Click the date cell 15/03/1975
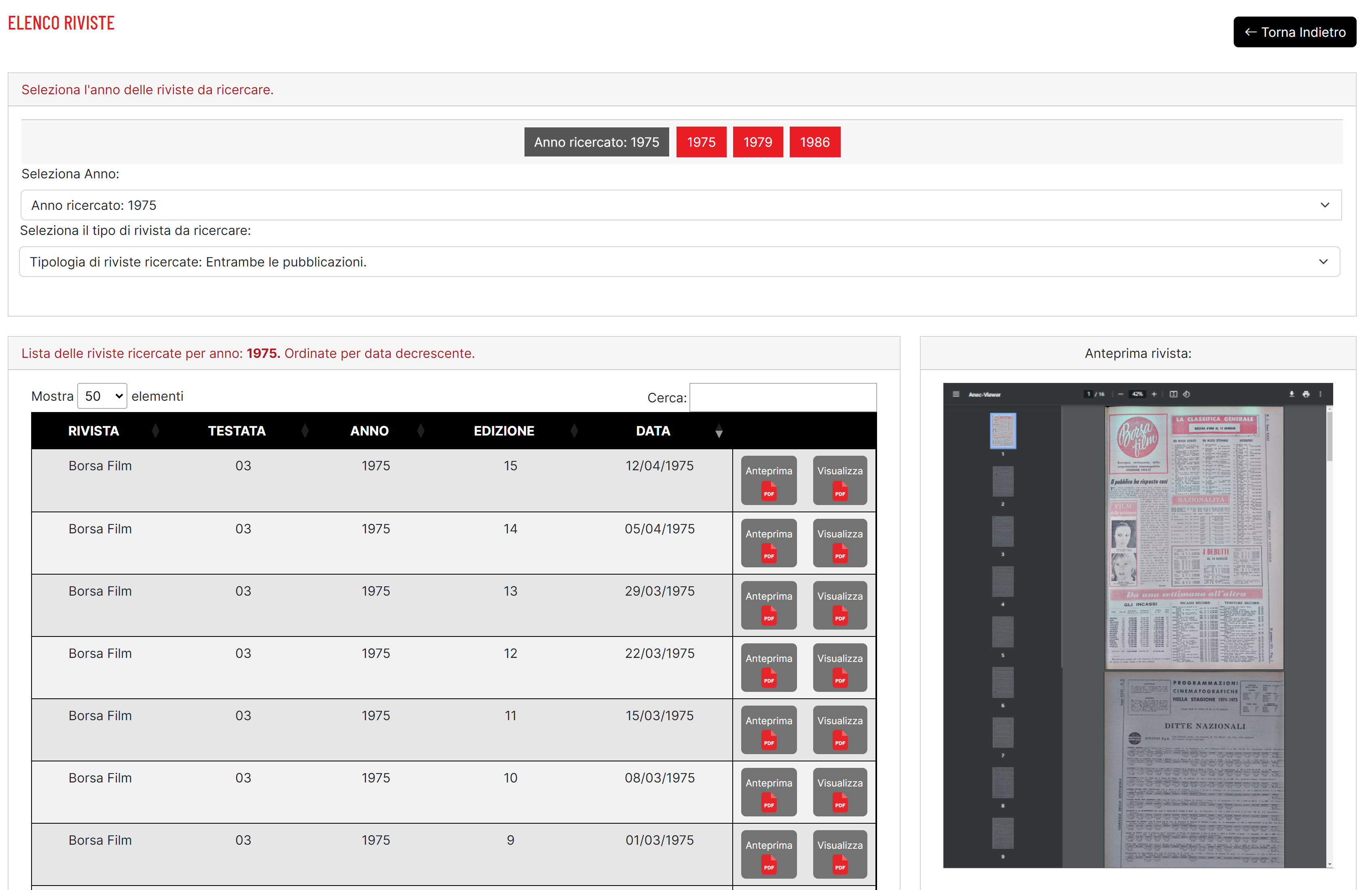The width and height of the screenshot is (1372, 890). click(x=660, y=715)
